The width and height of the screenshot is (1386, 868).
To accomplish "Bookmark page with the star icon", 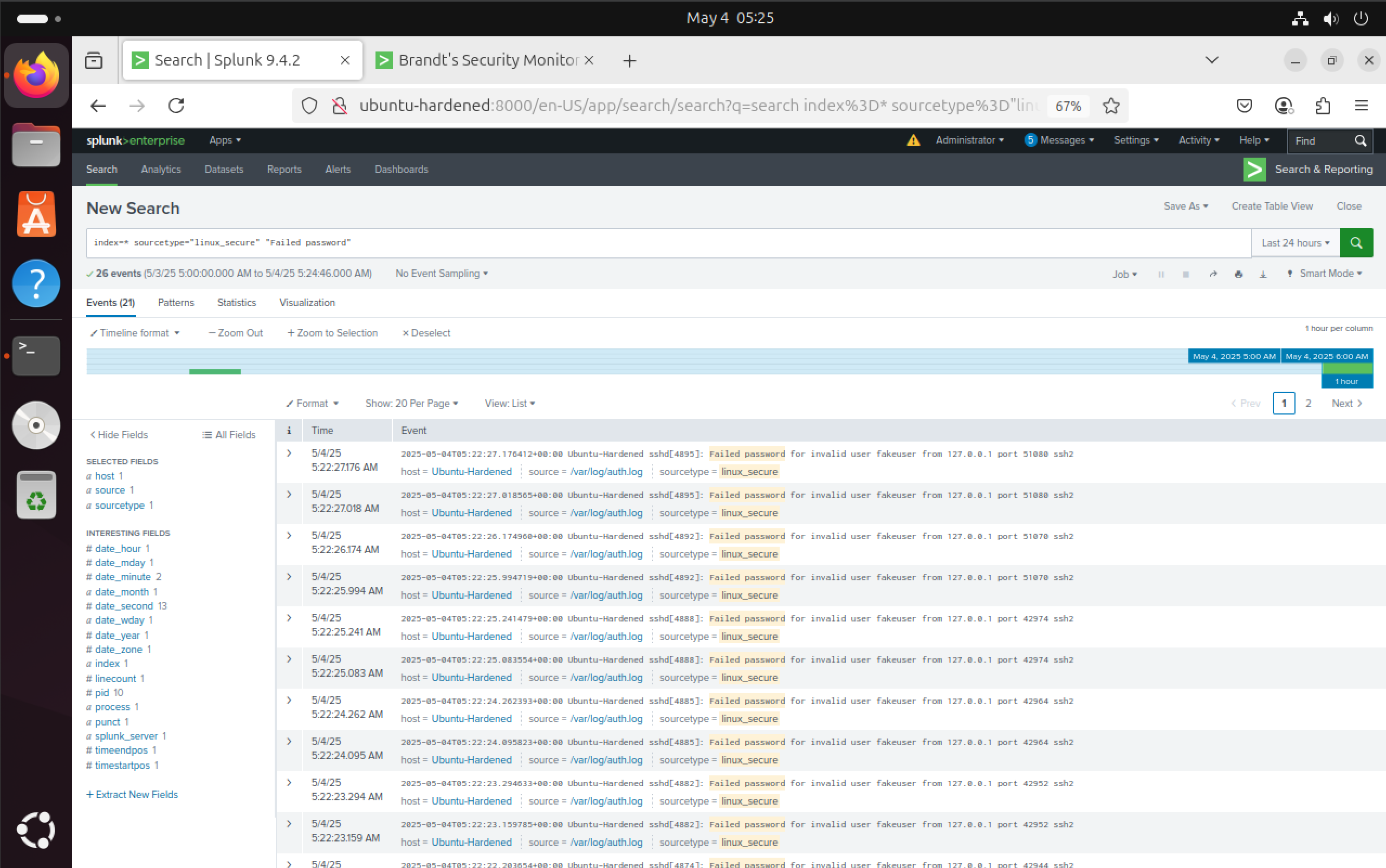I will pyautogui.click(x=1111, y=106).
